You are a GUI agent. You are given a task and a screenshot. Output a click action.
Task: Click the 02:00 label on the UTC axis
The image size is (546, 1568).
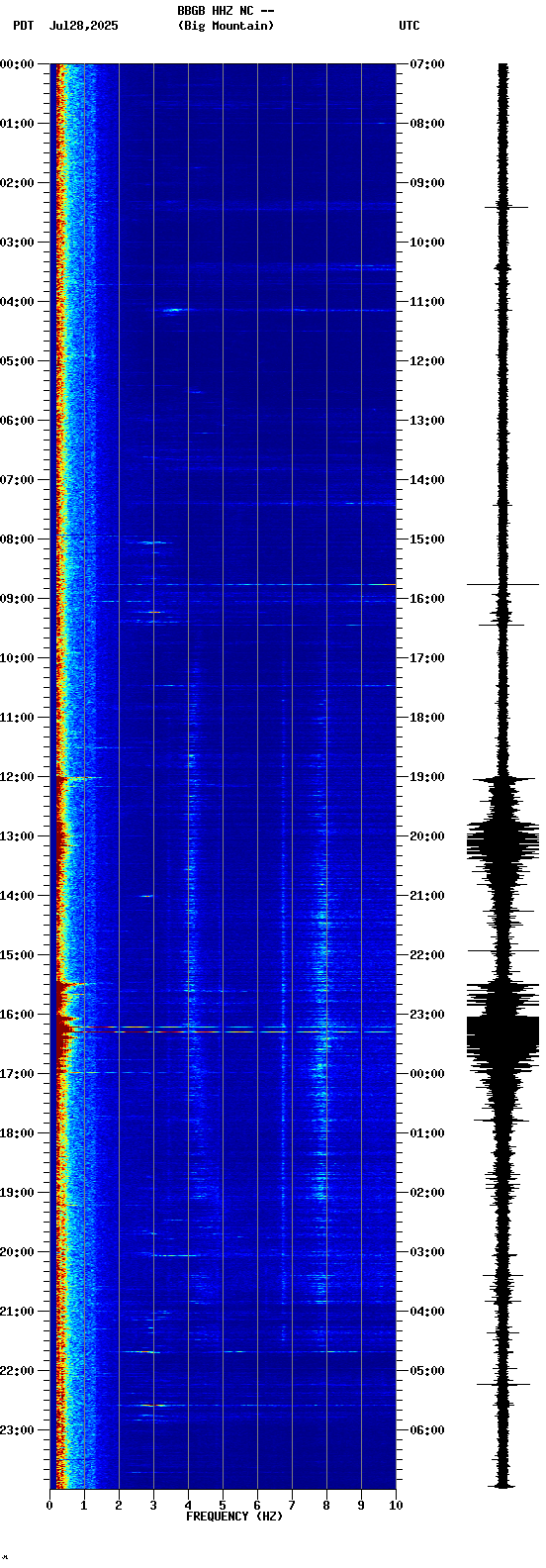pyautogui.click(x=427, y=1193)
